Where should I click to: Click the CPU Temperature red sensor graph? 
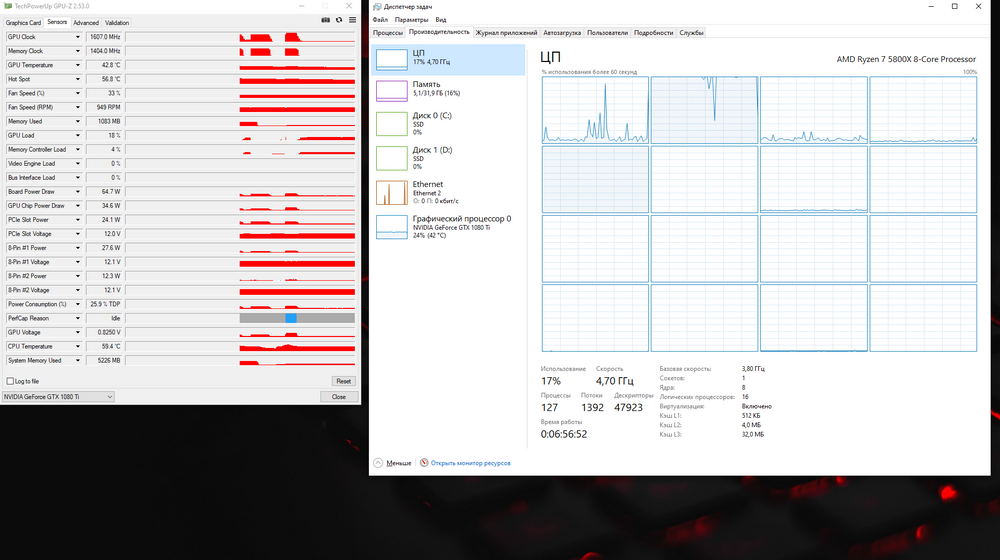coord(297,346)
